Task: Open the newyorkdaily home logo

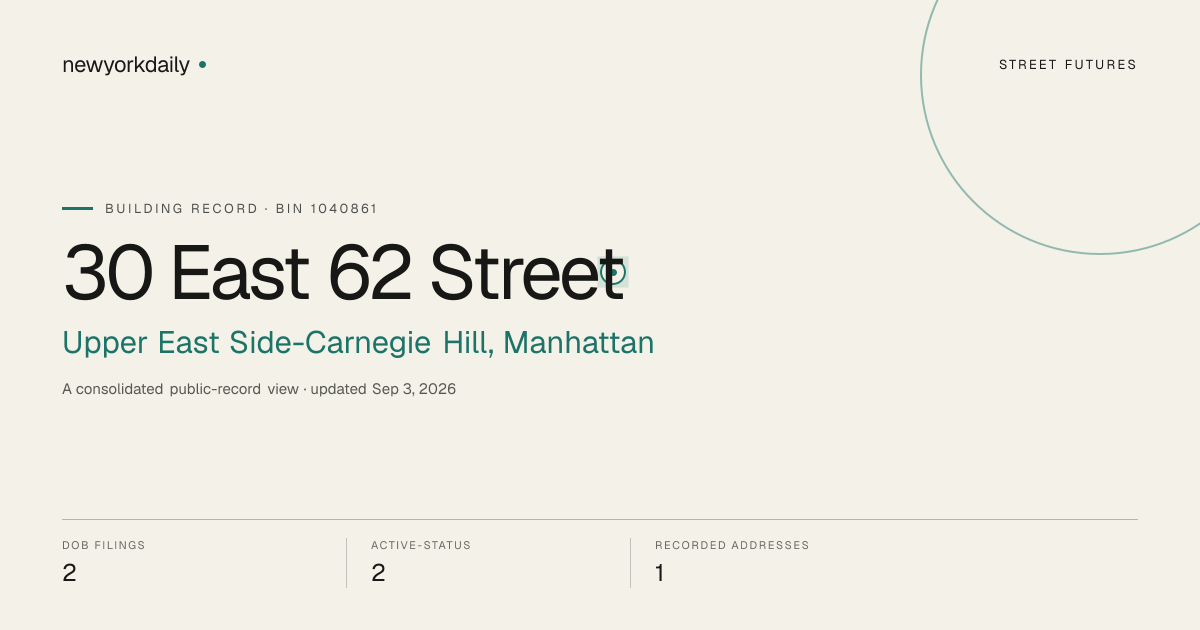Action: pos(126,65)
